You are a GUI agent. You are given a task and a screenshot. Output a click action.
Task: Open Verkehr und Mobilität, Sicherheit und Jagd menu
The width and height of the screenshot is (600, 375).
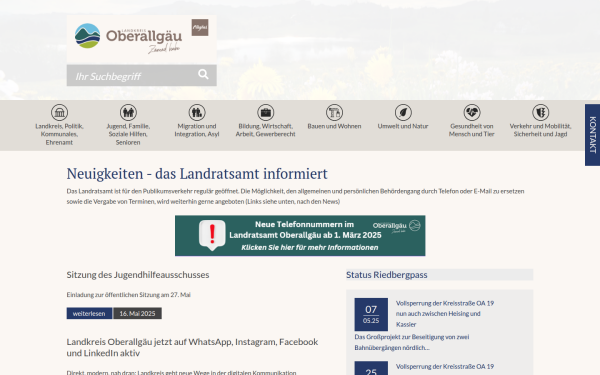coord(540,130)
